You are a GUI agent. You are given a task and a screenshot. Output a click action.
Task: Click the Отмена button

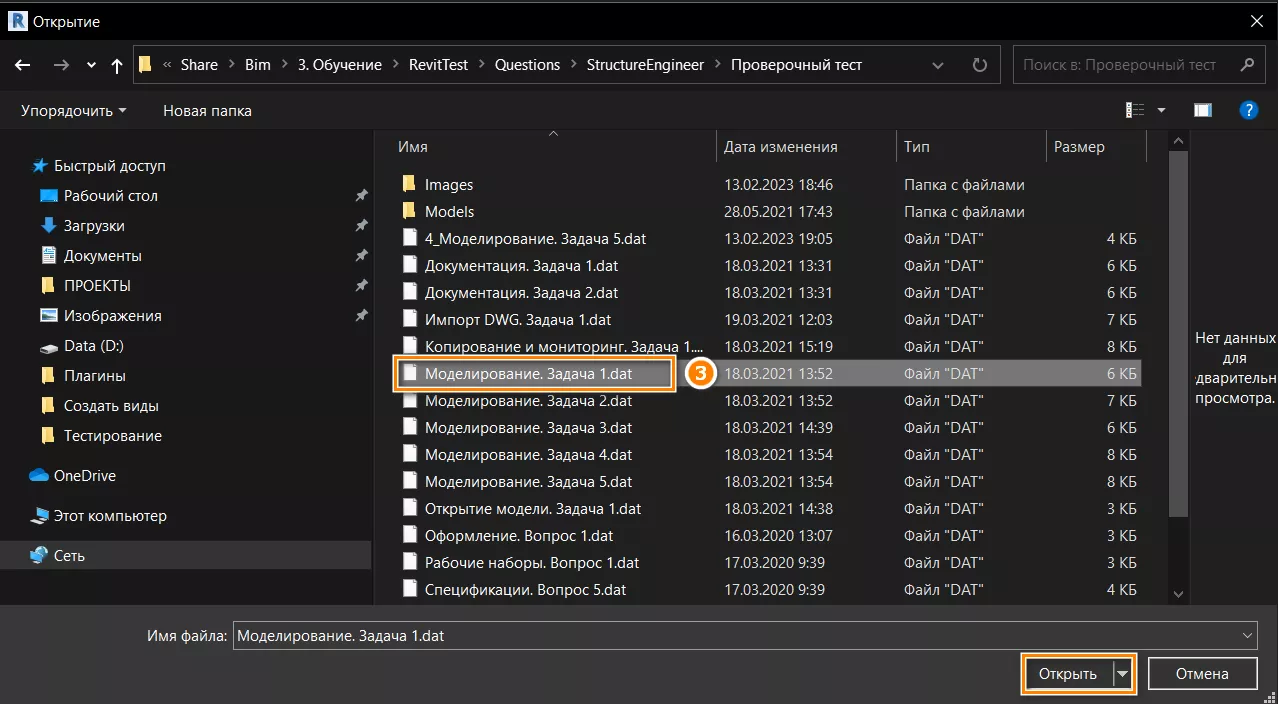(1202, 674)
